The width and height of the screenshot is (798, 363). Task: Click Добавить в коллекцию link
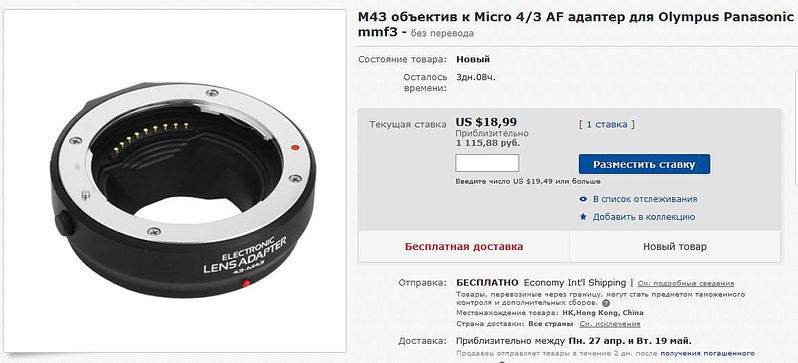pos(644,217)
